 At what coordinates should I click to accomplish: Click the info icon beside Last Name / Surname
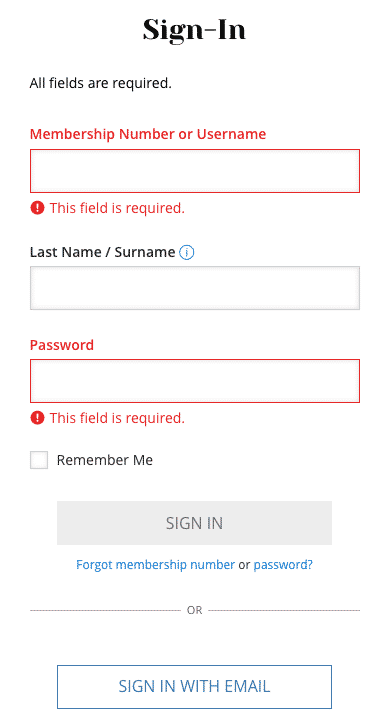186,253
